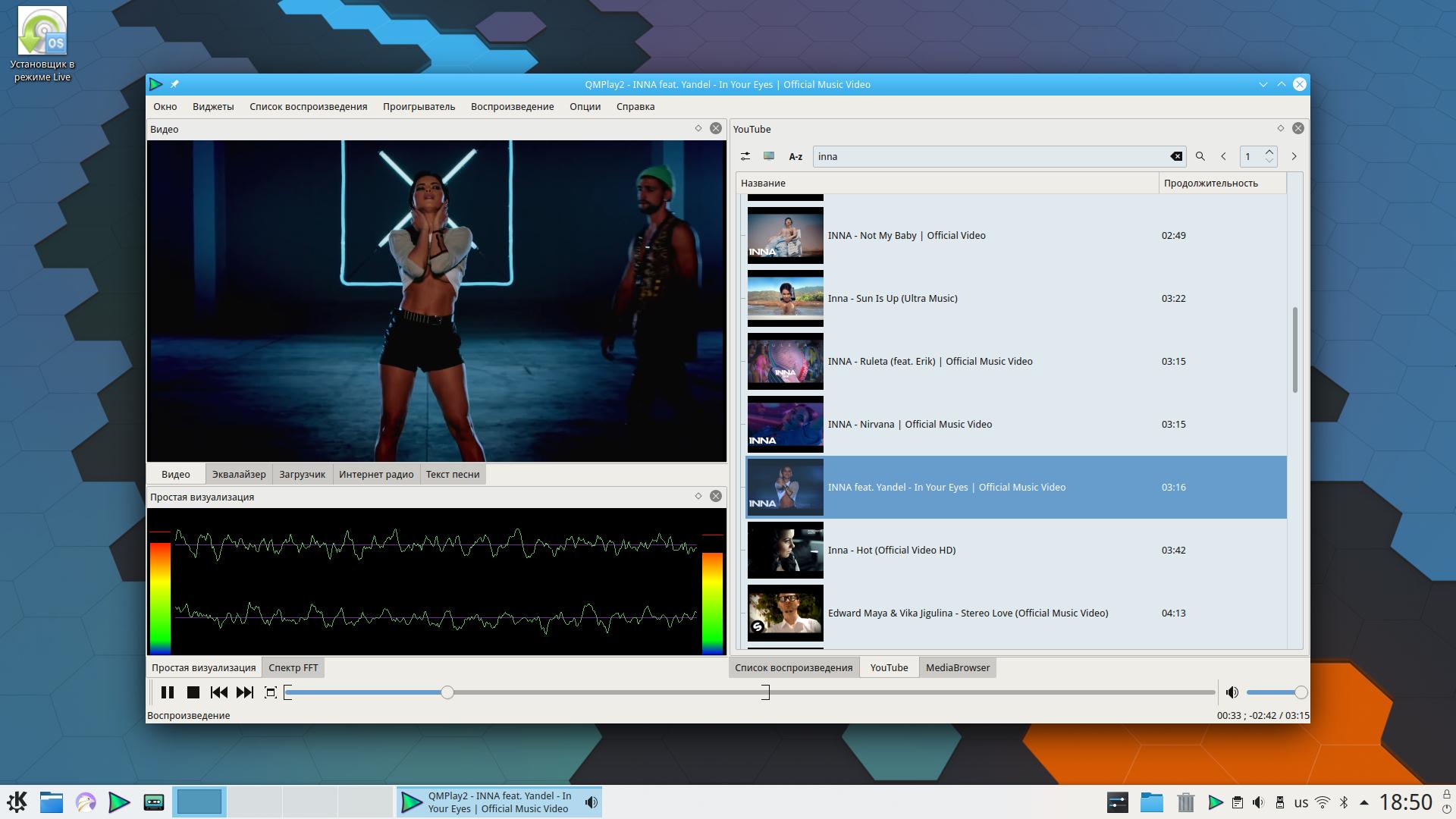Increase the results page number spinner
1456x819 pixels.
coord(1269,152)
